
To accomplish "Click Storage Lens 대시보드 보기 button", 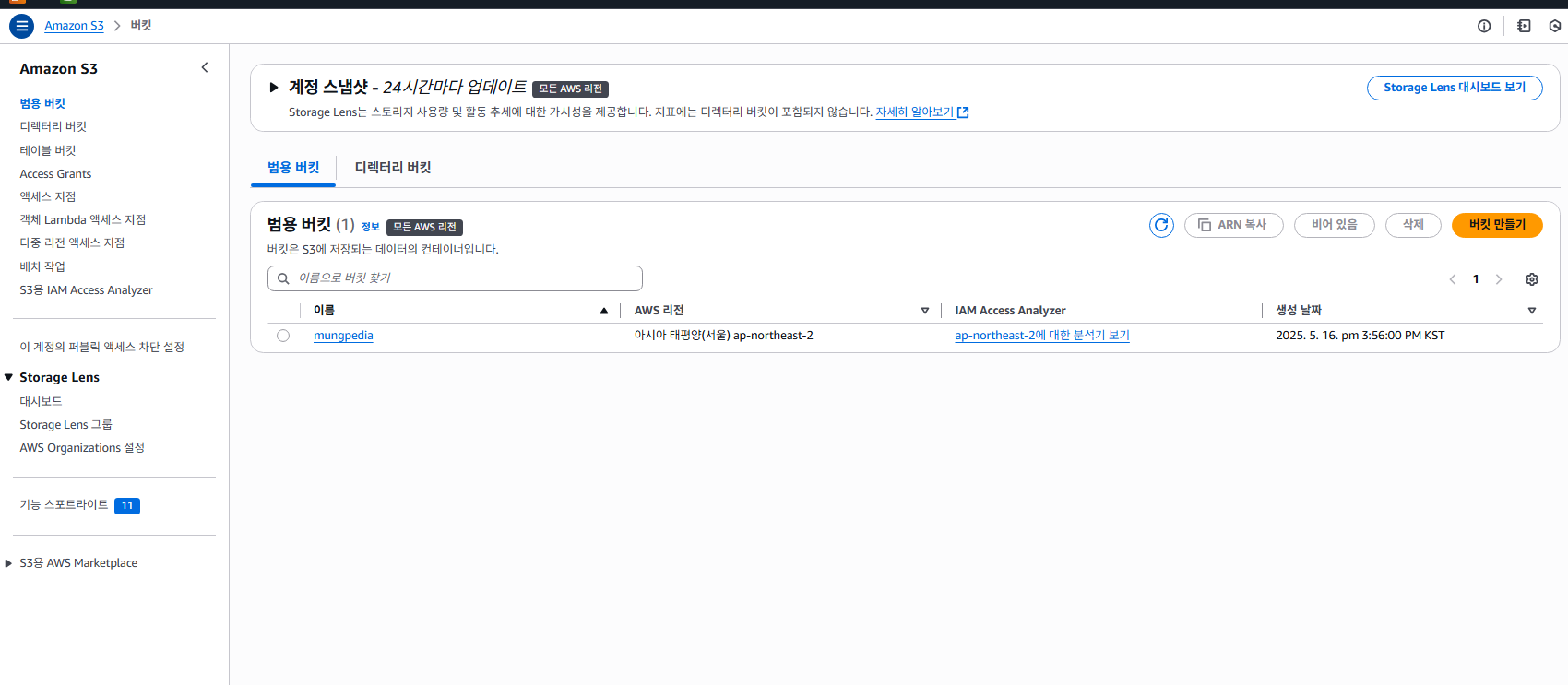I will pyautogui.click(x=1455, y=88).
